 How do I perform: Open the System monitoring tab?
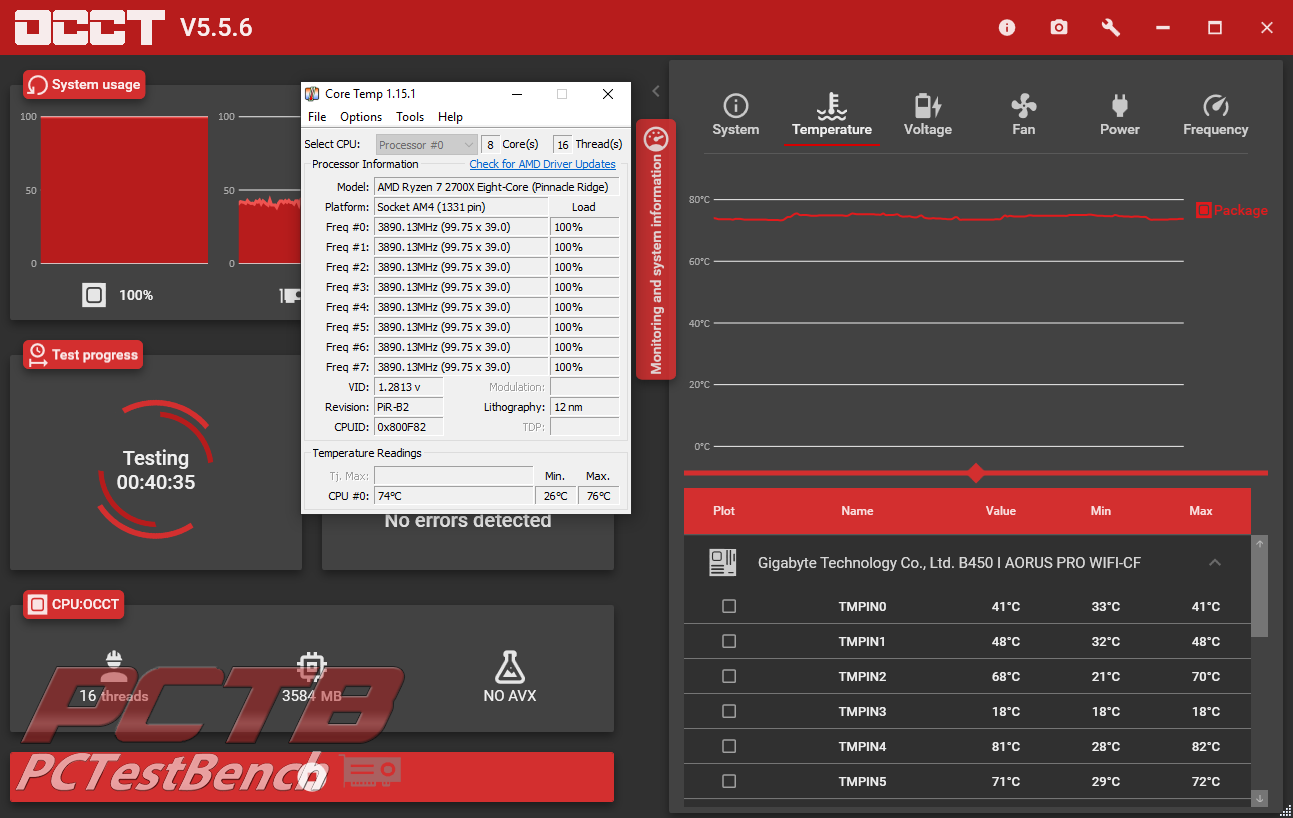point(736,116)
